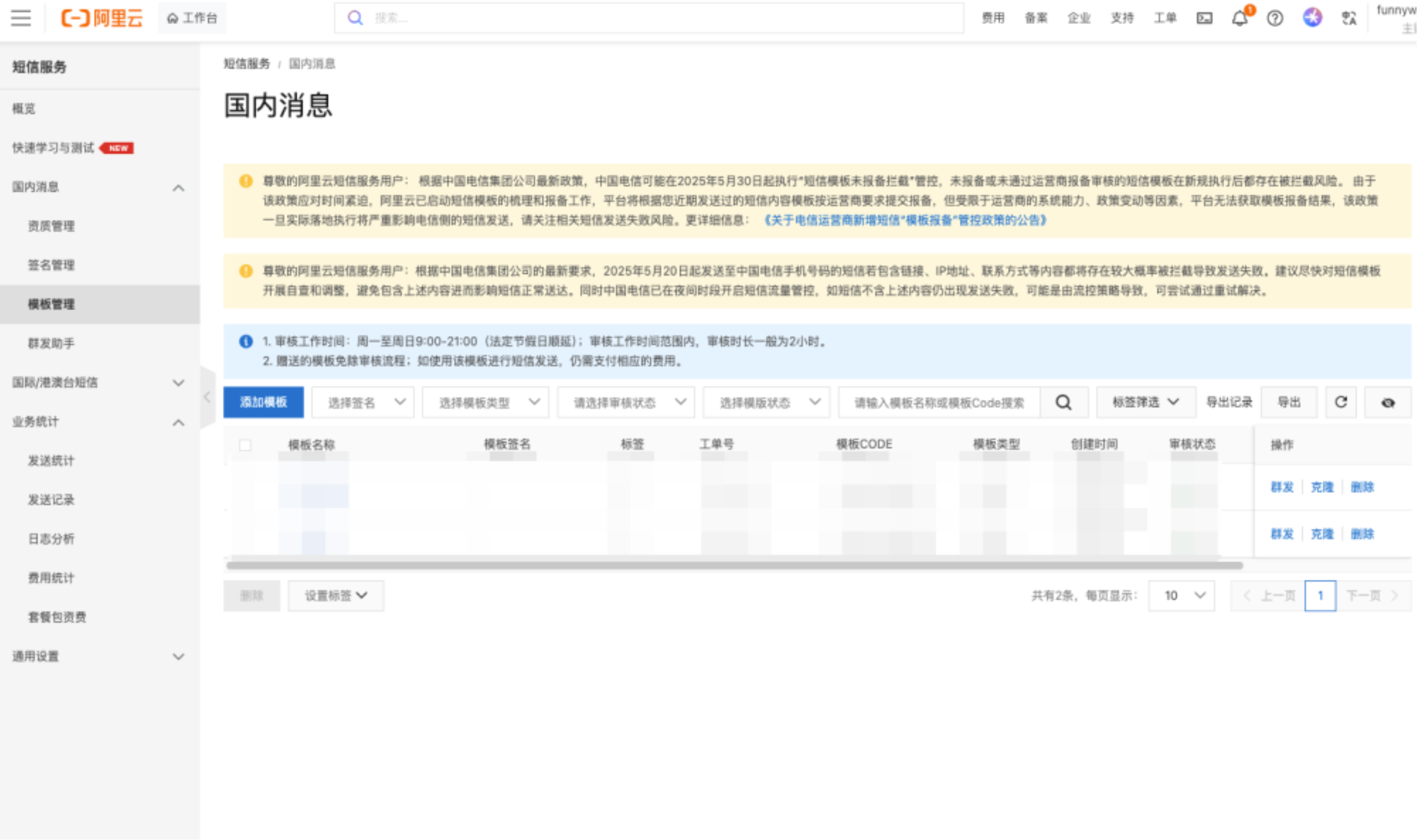Click the notification bell icon
This screenshot has width=1417, height=840.
click(1239, 19)
